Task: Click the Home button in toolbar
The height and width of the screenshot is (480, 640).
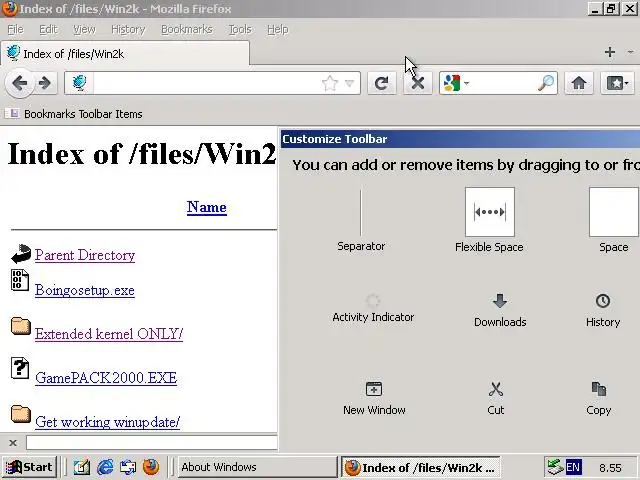Action: 579,83
